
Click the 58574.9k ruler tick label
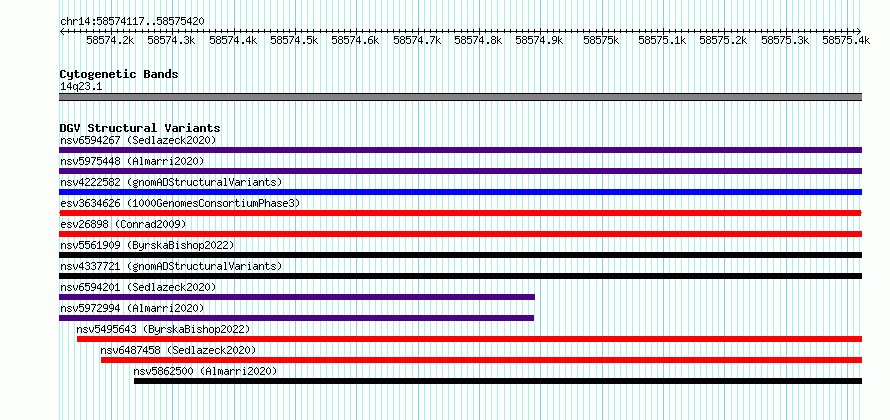(x=540, y=40)
